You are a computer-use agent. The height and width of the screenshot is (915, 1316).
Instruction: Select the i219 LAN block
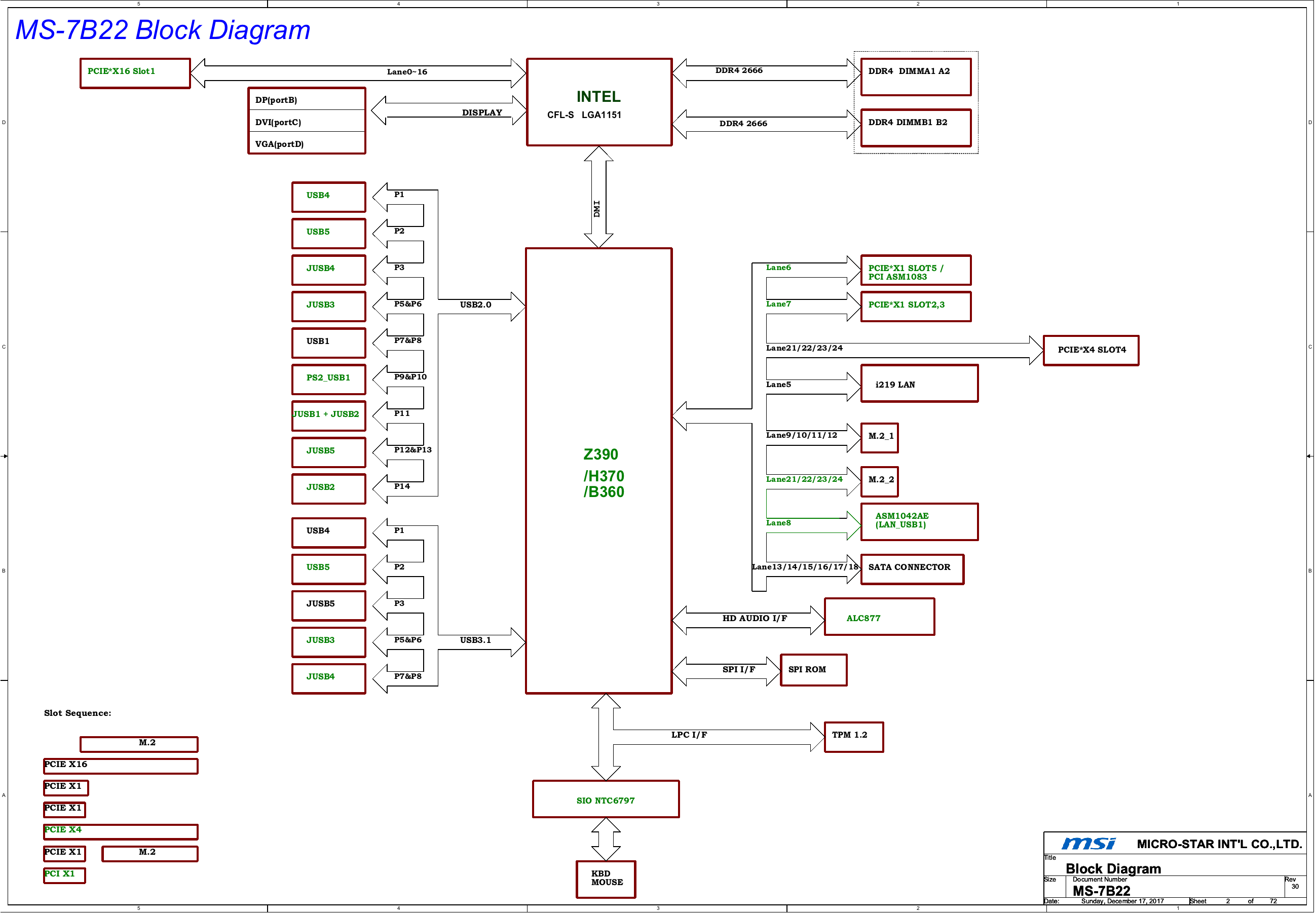click(x=919, y=384)
